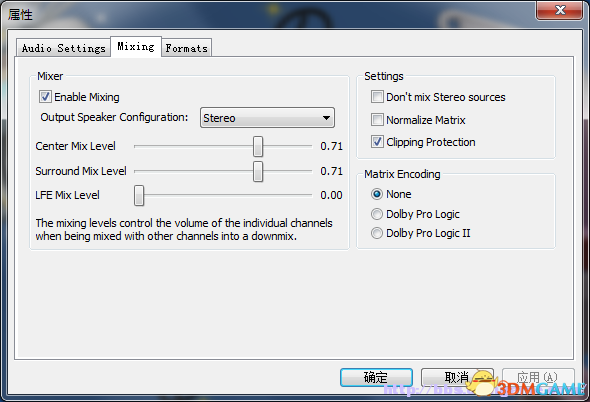Tick the Normalize Matrix checkbox

(x=377, y=120)
